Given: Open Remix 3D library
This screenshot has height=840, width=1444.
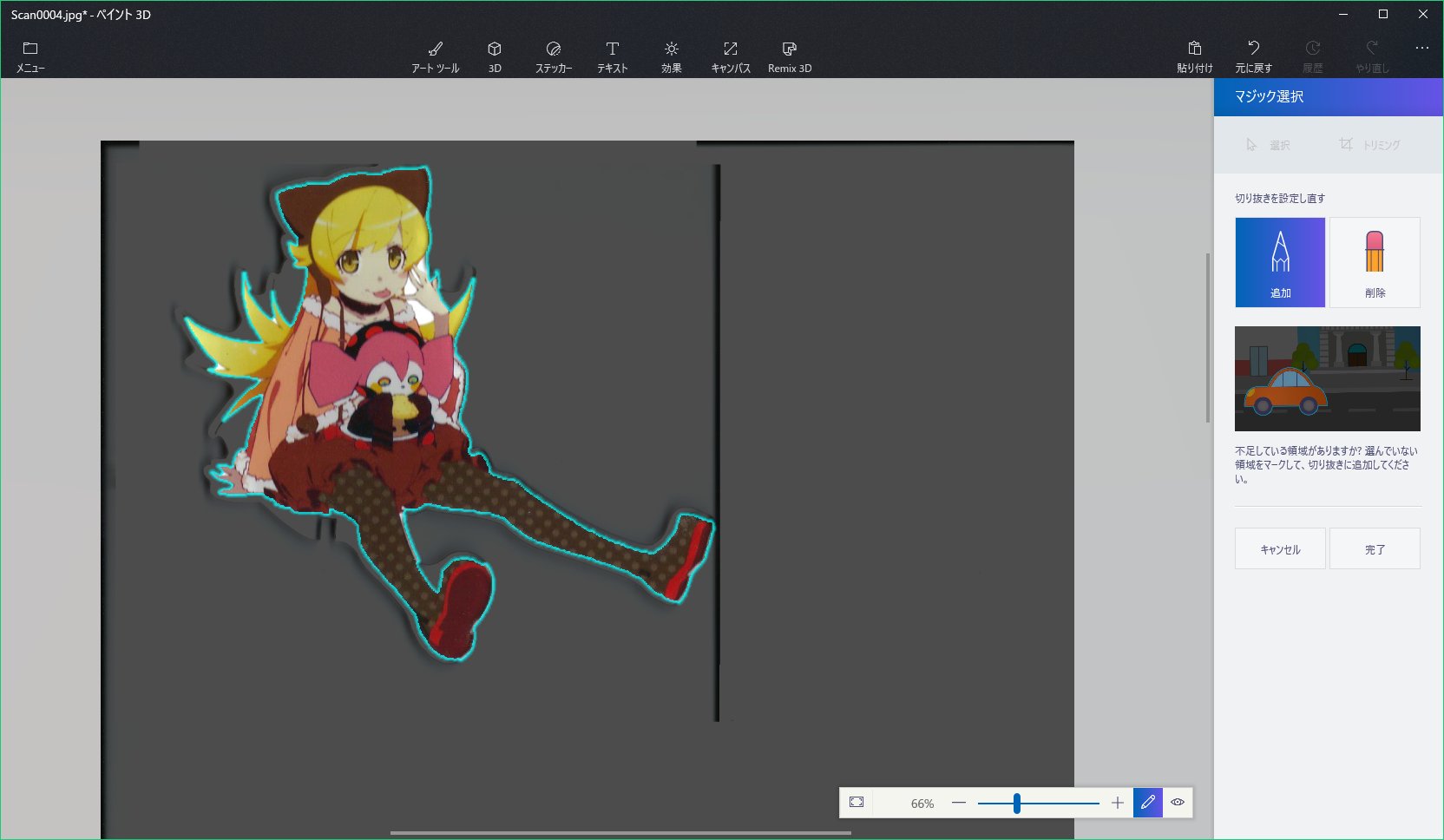Looking at the screenshot, I should (x=790, y=56).
